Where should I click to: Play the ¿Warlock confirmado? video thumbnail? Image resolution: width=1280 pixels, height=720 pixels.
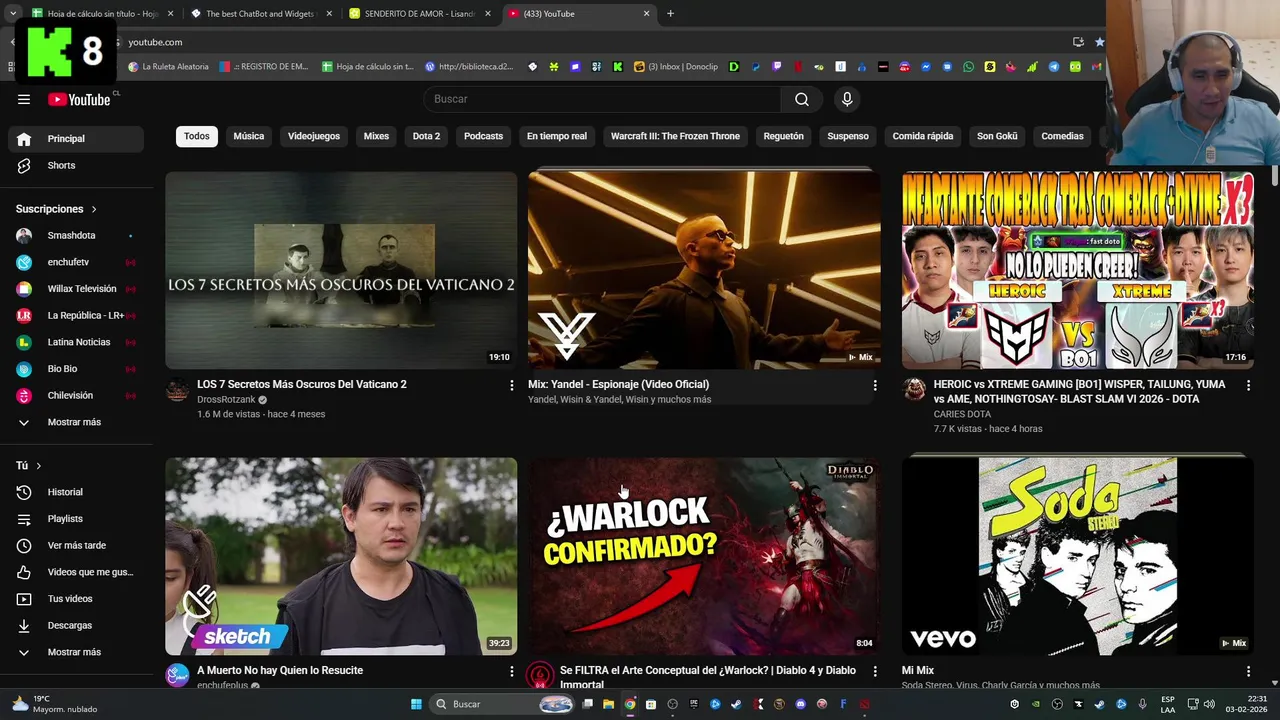point(704,557)
